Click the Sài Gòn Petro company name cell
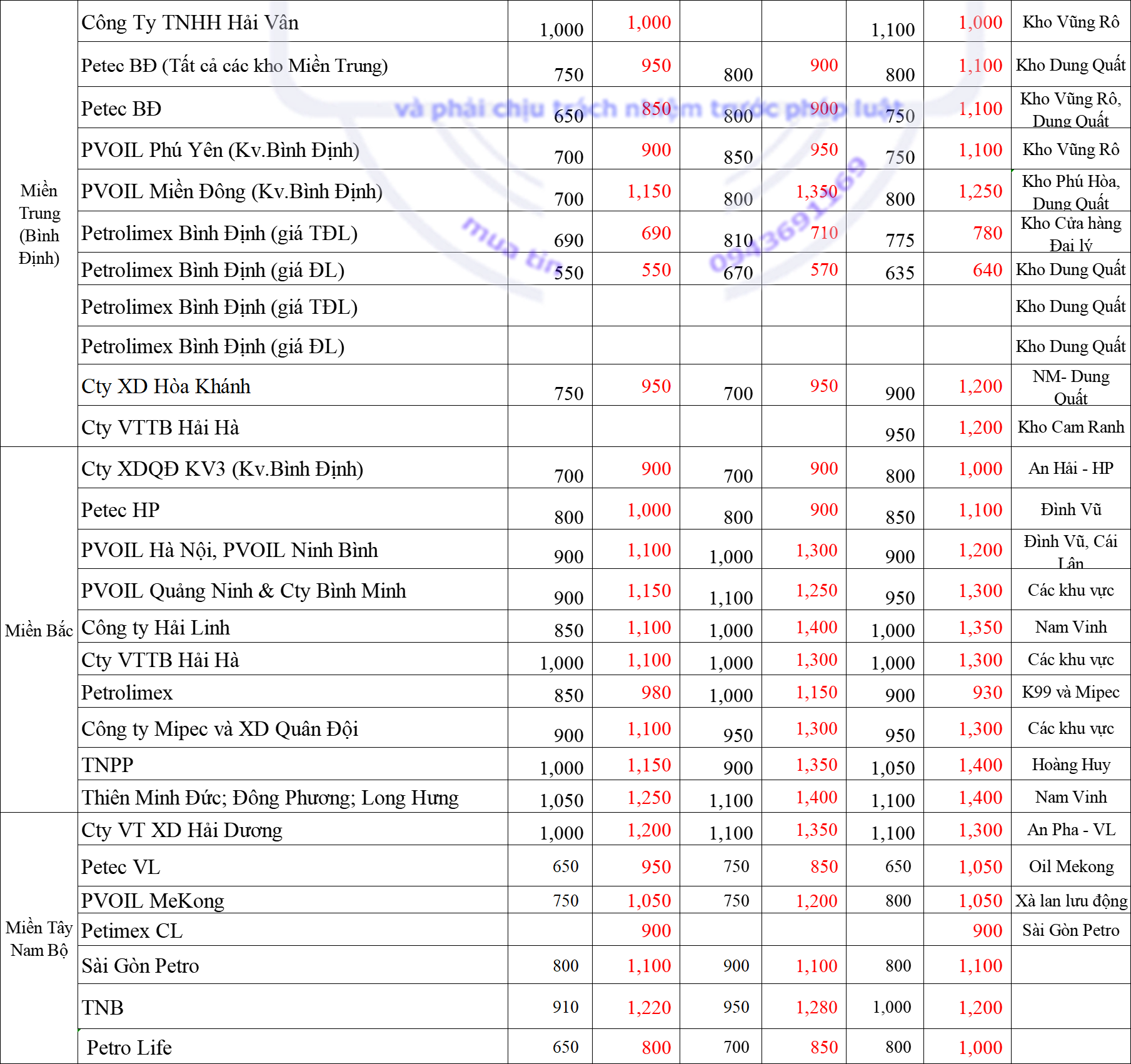The image size is (1131, 1064). click(293, 965)
